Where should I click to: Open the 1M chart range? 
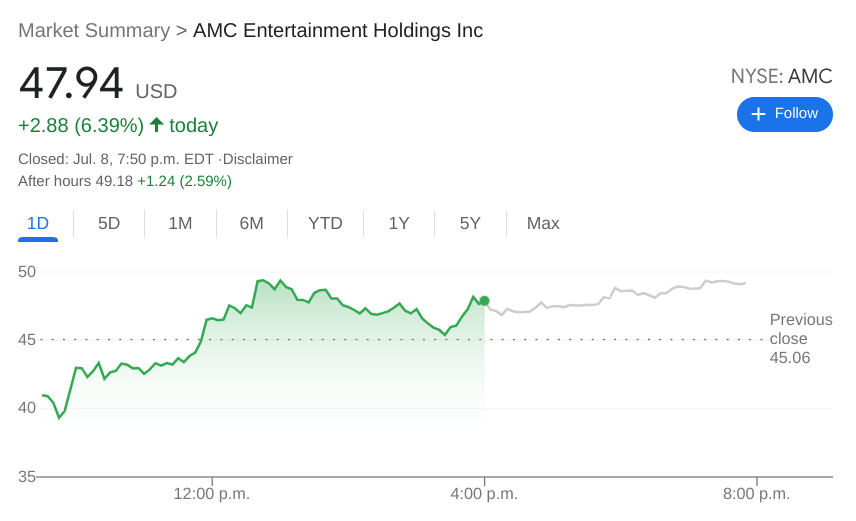[x=180, y=224]
